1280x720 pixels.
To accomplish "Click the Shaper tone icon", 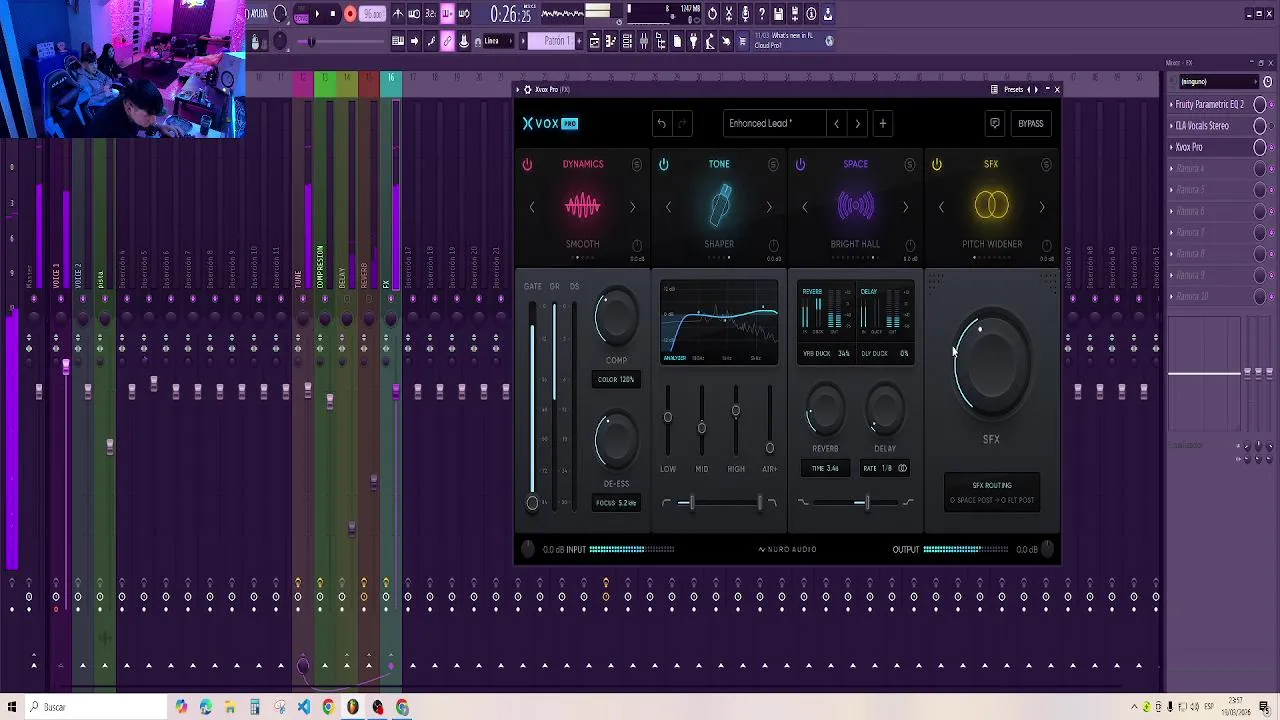I will tap(719, 206).
